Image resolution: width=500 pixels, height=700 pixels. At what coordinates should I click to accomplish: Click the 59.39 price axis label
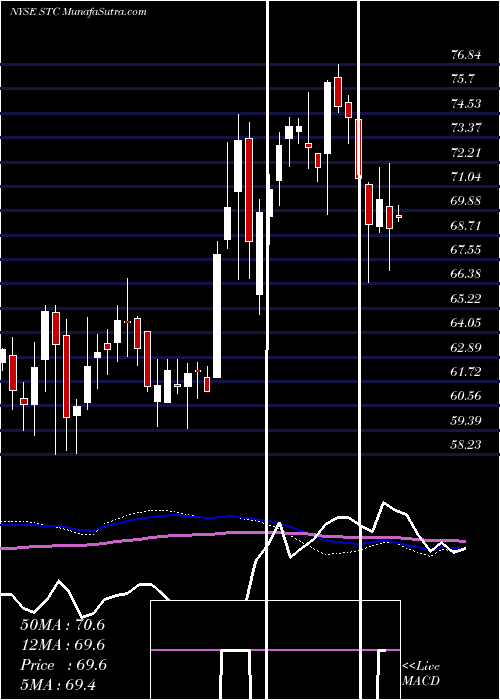(466, 420)
